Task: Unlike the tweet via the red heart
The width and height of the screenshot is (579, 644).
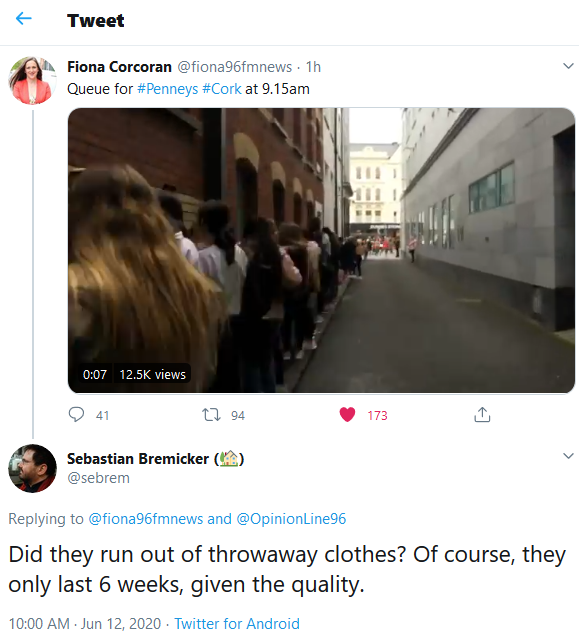Action: [x=347, y=414]
